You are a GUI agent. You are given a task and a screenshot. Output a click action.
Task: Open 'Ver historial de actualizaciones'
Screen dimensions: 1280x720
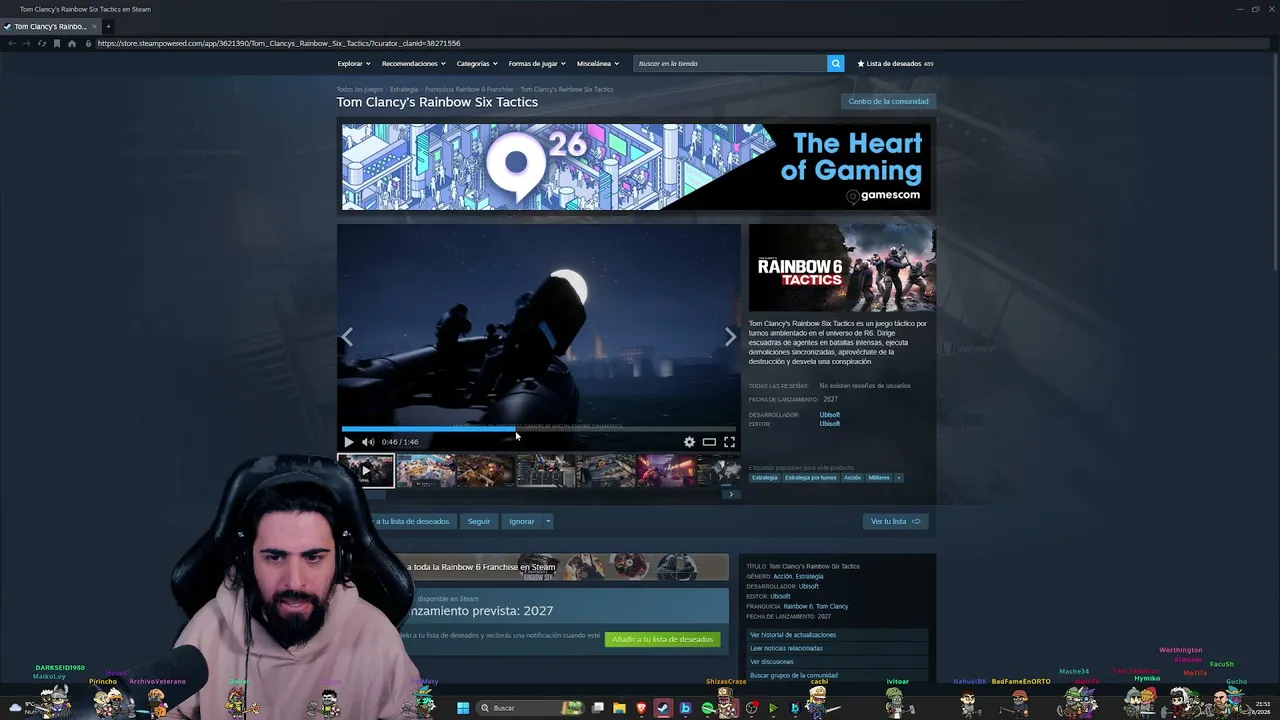point(839,635)
